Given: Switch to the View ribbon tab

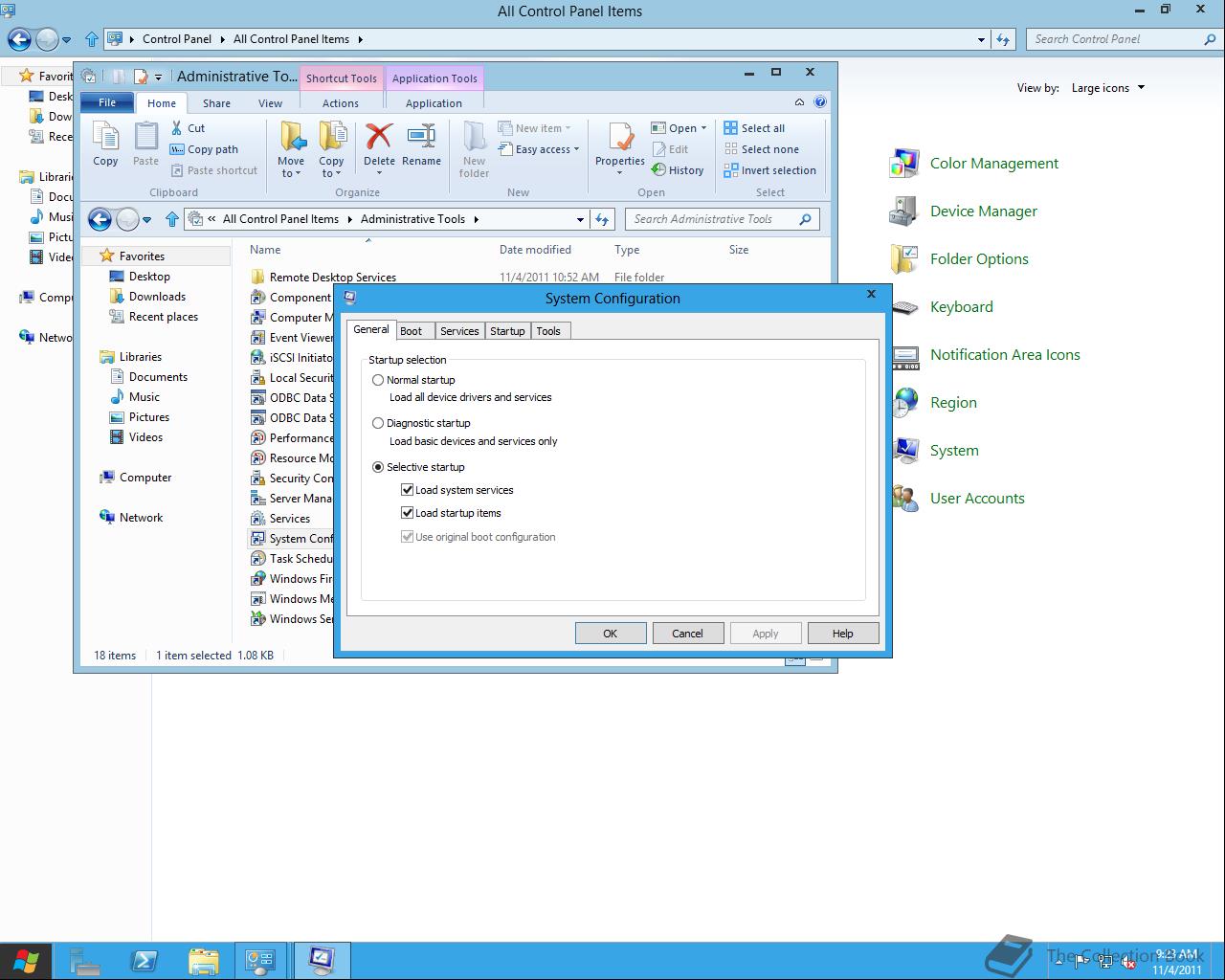Looking at the screenshot, I should point(271,103).
